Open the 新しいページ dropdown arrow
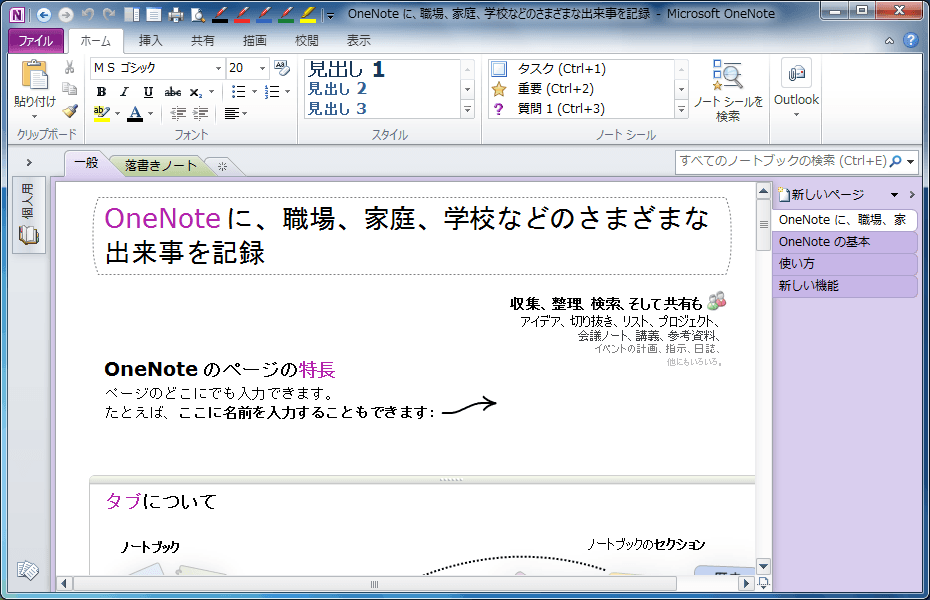This screenshot has width=930, height=600. [x=894, y=195]
